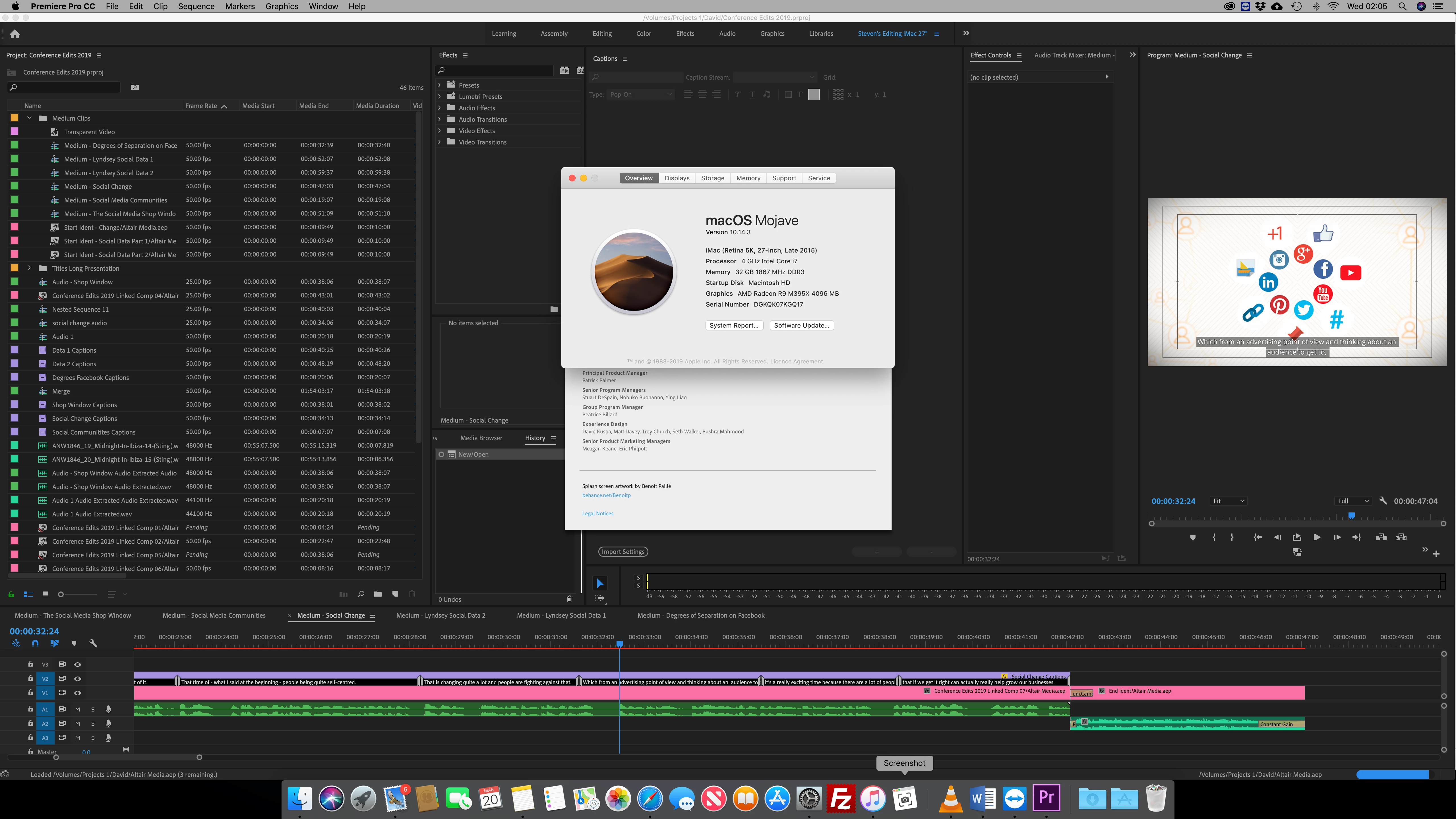The width and height of the screenshot is (1456, 819).
Task: Click the caption background color swatch
Action: coord(813,94)
